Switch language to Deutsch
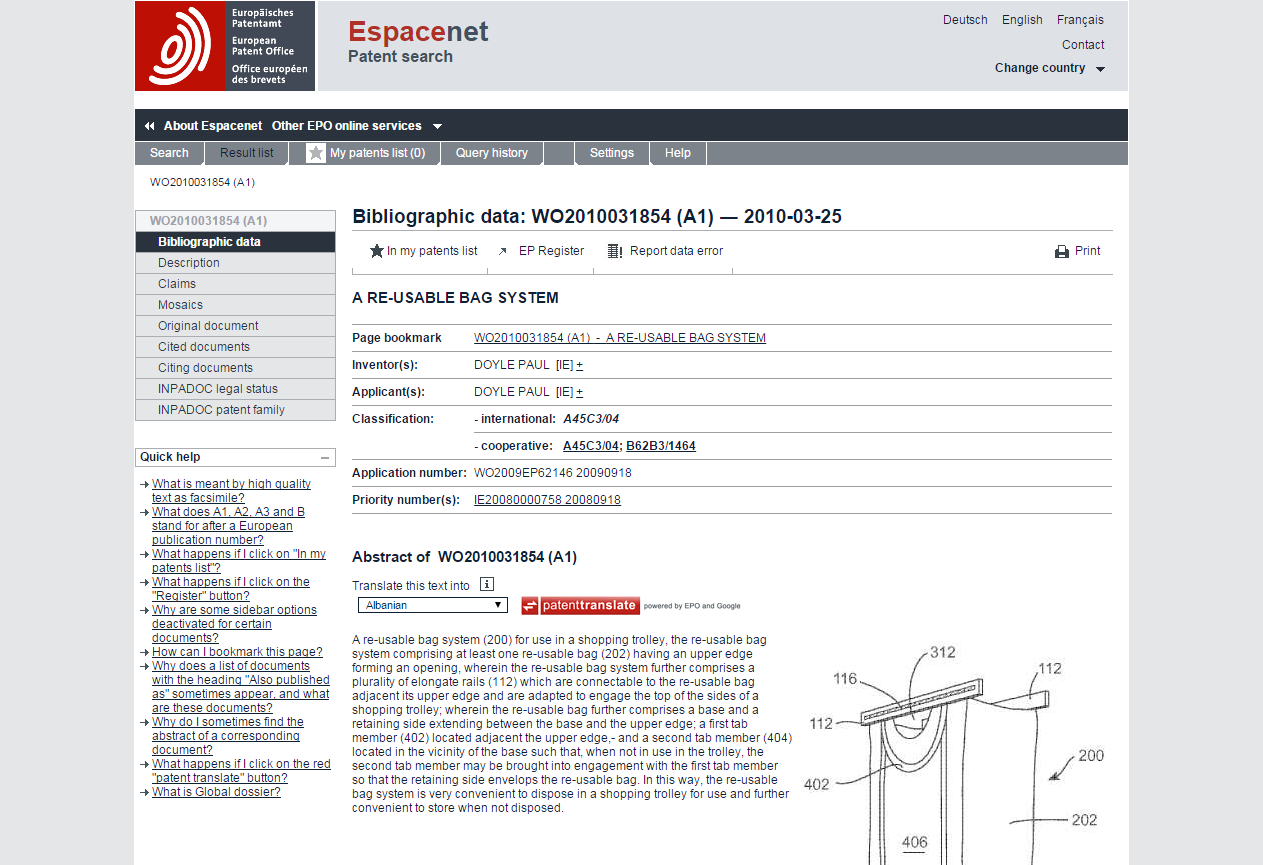The height and width of the screenshot is (865, 1263). click(965, 20)
